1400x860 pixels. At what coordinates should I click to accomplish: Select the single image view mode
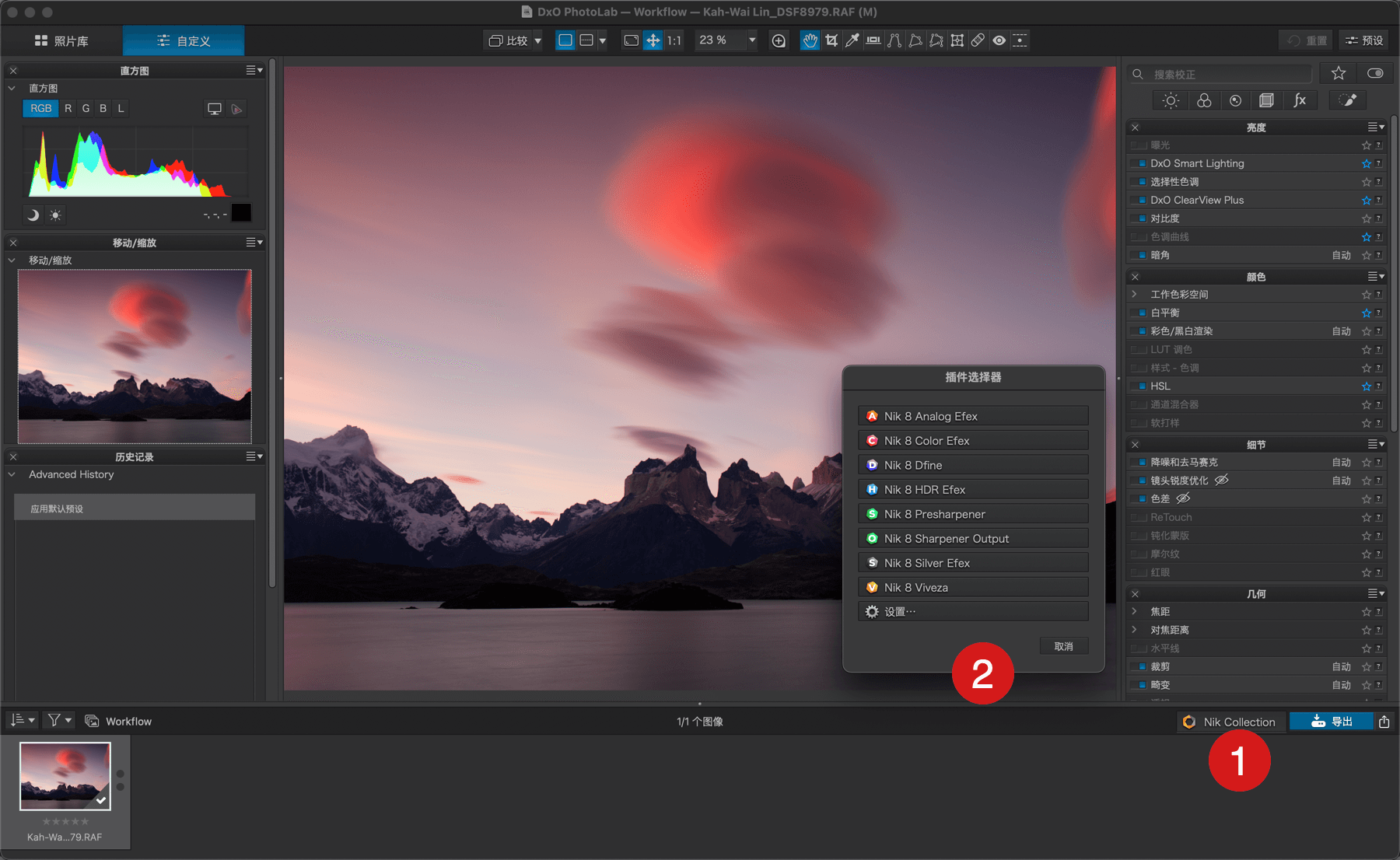[x=565, y=40]
